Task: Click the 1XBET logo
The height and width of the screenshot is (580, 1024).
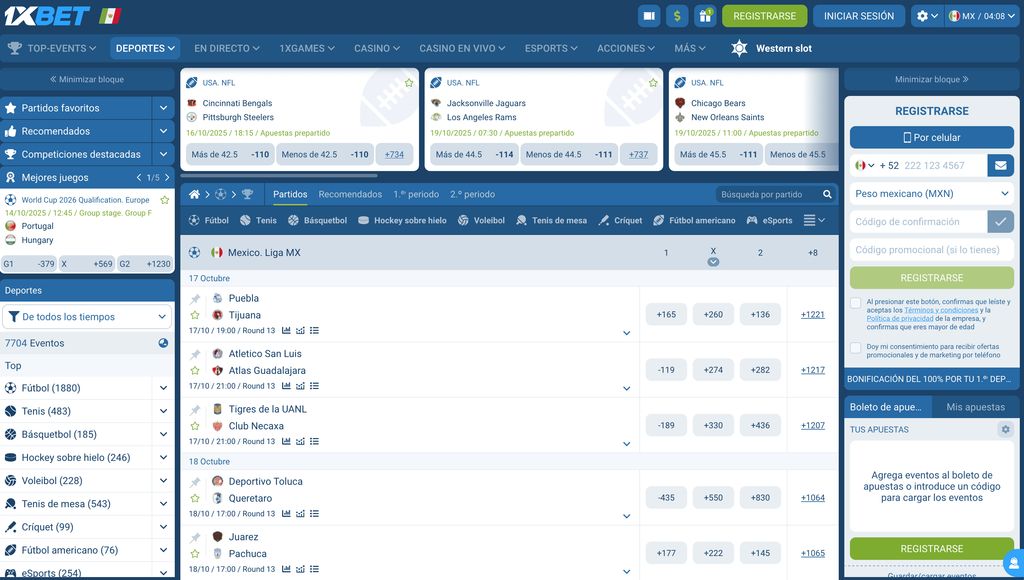Action: [47, 16]
